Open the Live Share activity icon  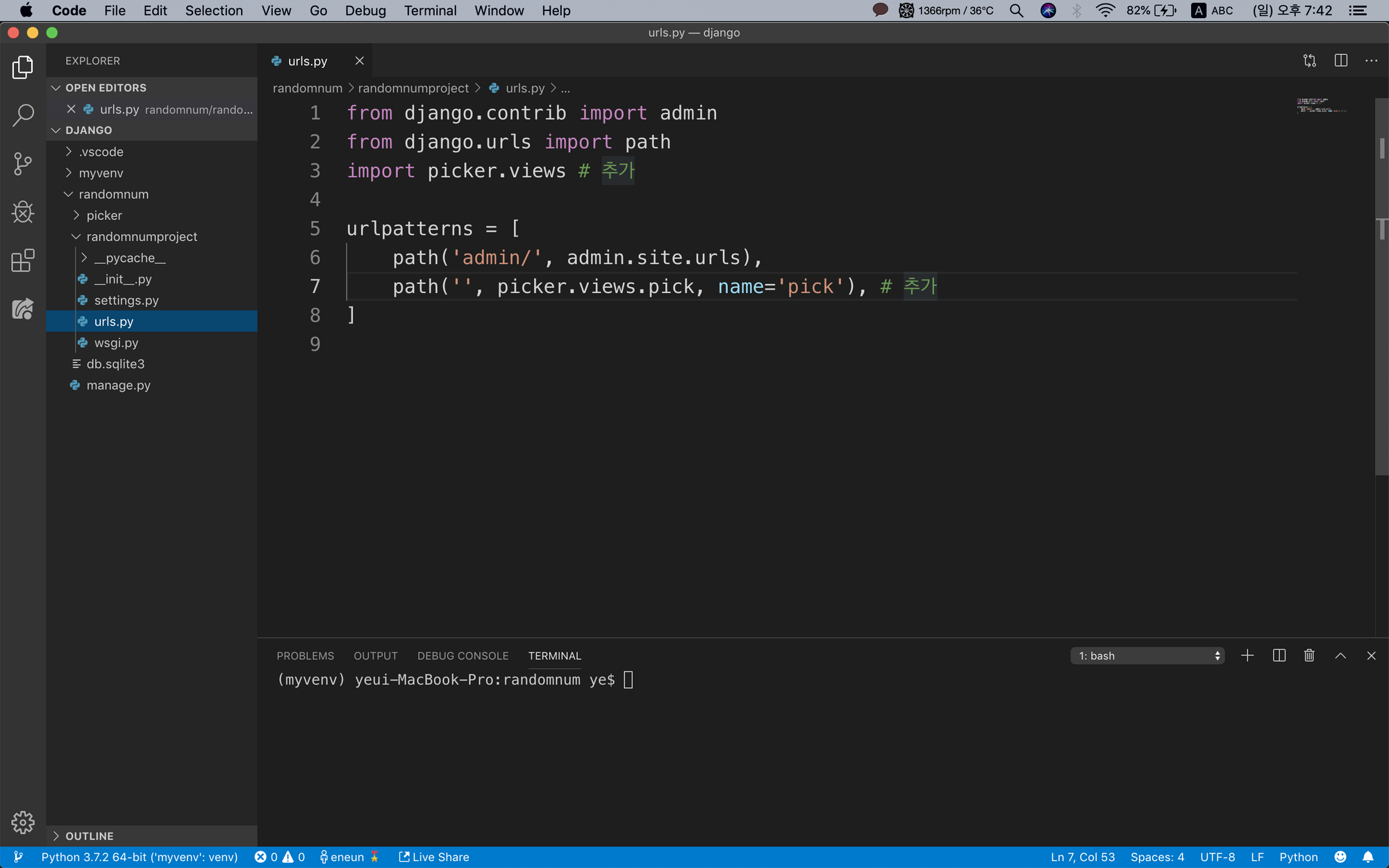click(x=23, y=309)
